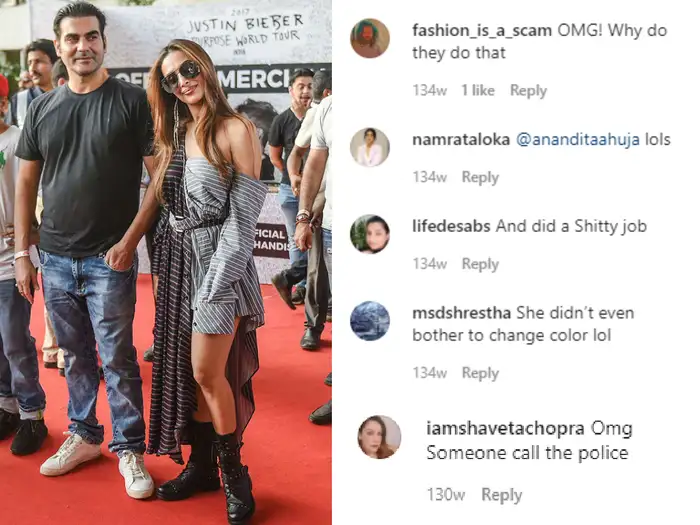Open fashion_is_a_scam profile avatar
The image size is (700, 525).
(370, 38)
